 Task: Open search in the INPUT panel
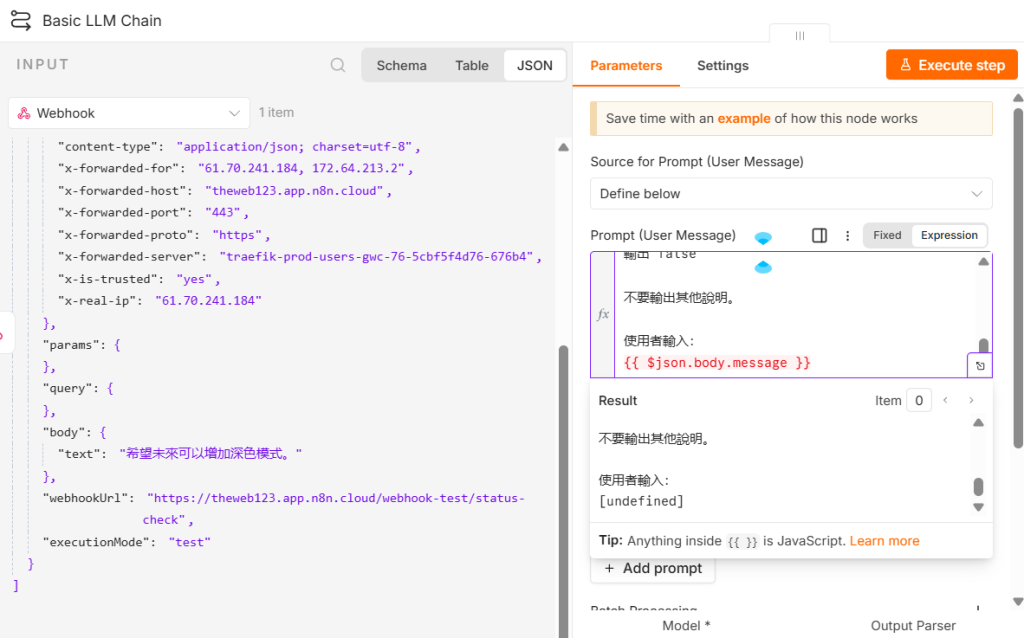pyautogui.click(x=338, y=65)
